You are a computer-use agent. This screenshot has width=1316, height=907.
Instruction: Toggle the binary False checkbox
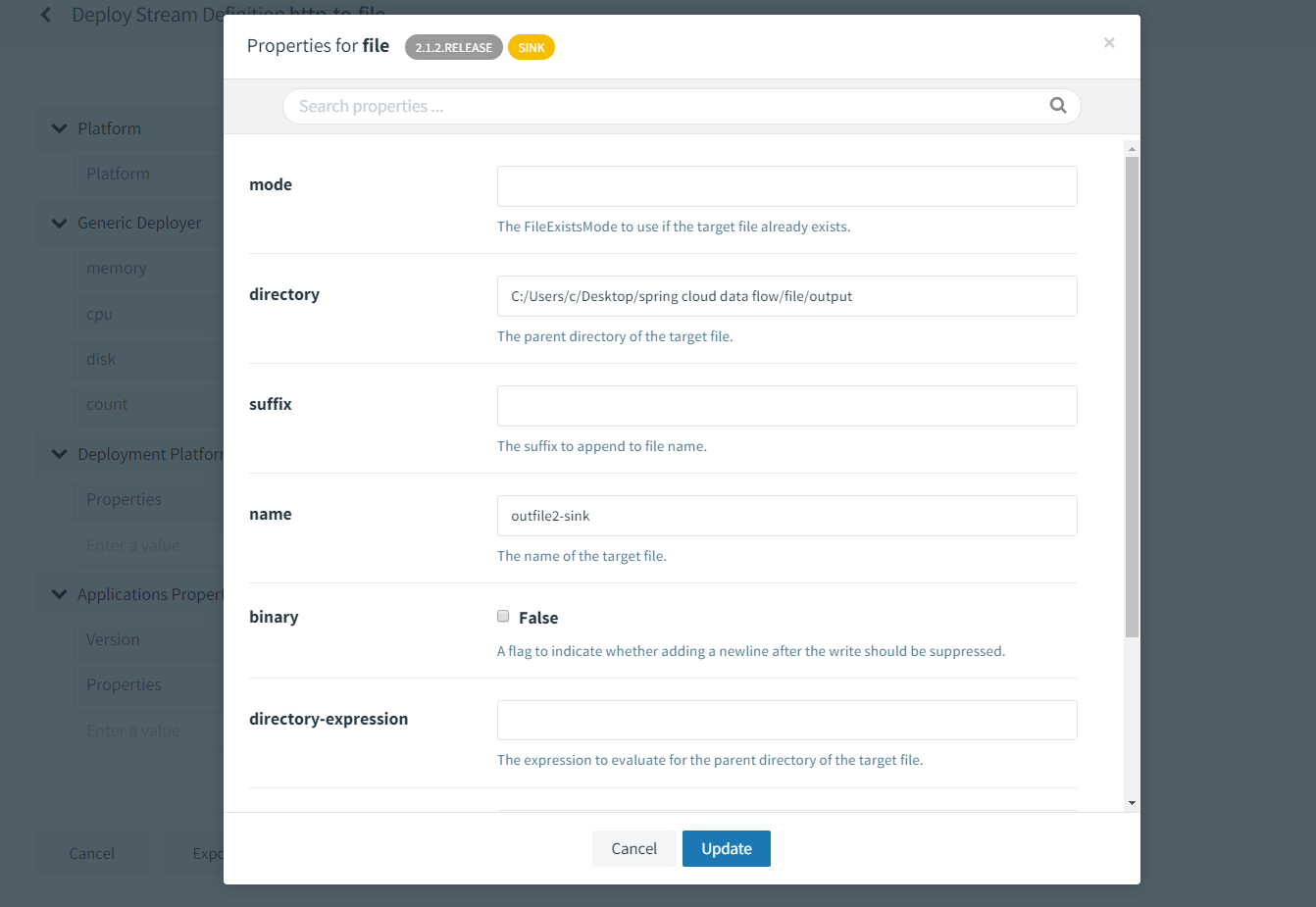[502, 616]
